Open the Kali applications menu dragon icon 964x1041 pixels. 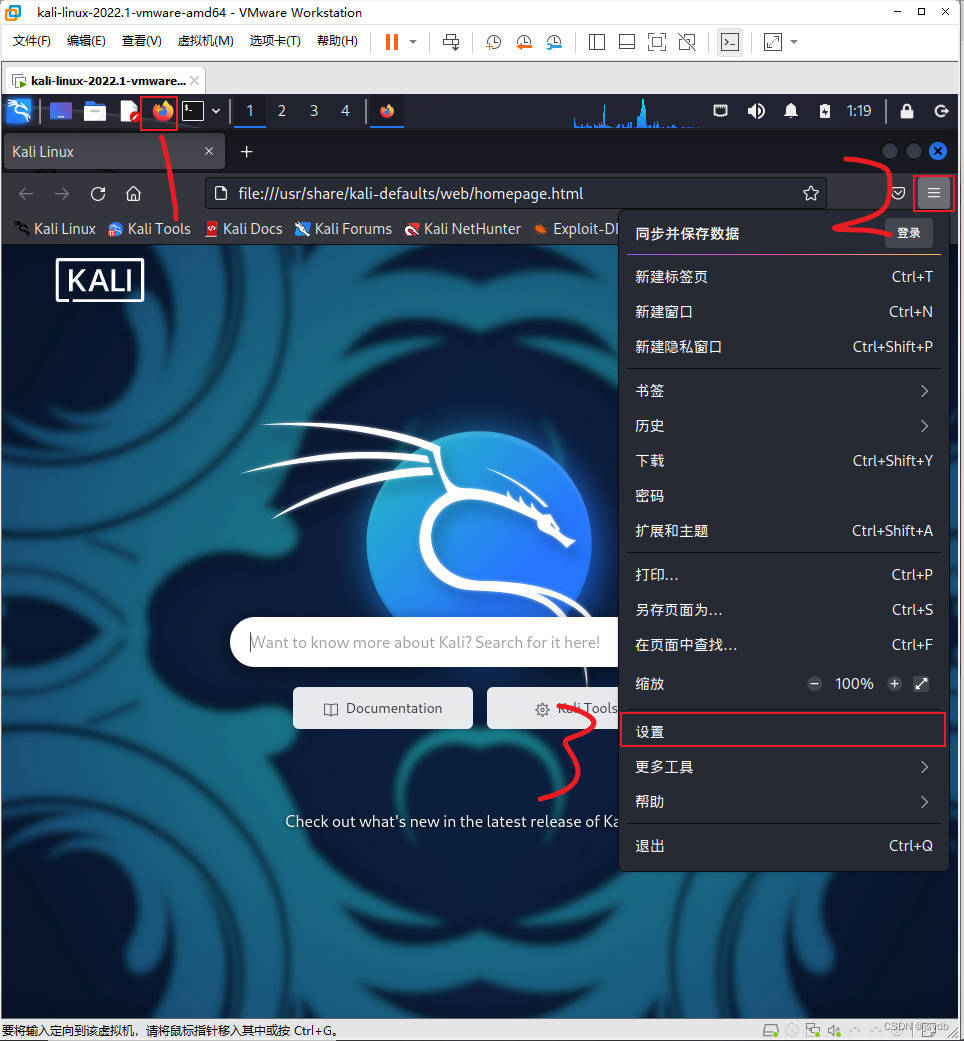pos(18,111)
